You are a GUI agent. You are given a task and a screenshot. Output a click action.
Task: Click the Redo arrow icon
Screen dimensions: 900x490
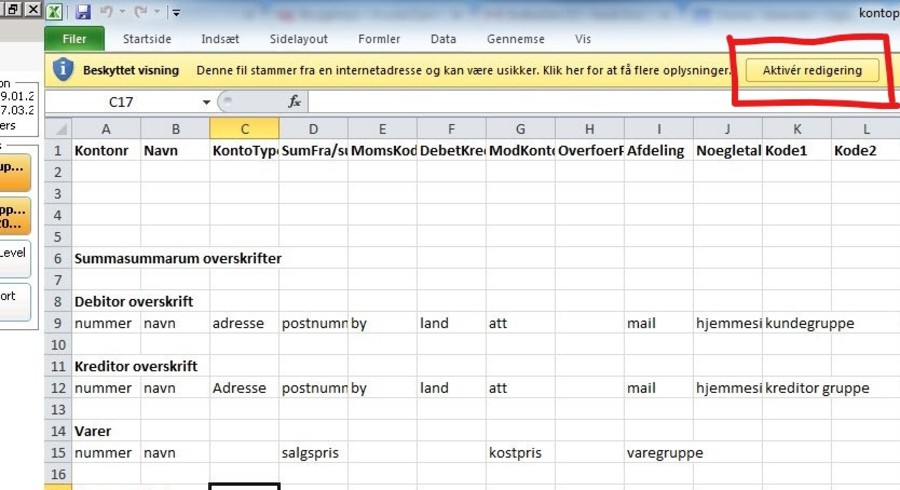(x=141, y=11)
